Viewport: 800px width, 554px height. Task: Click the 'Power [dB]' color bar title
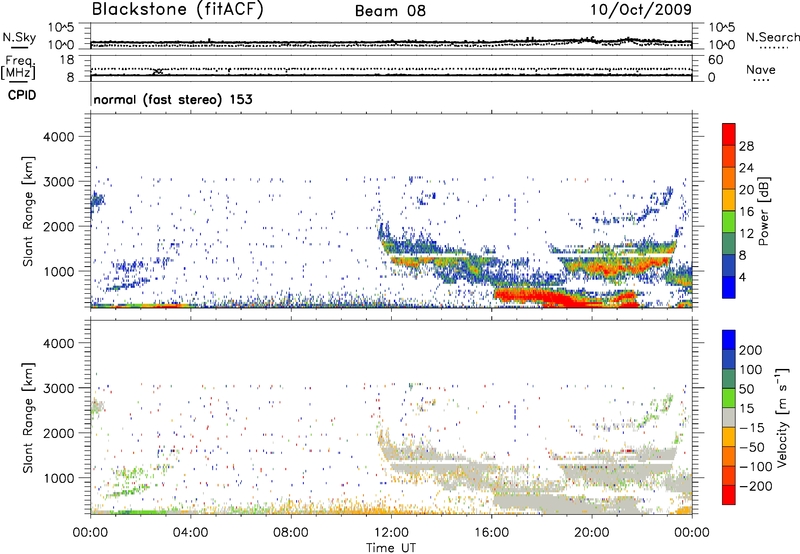[763, 211]
